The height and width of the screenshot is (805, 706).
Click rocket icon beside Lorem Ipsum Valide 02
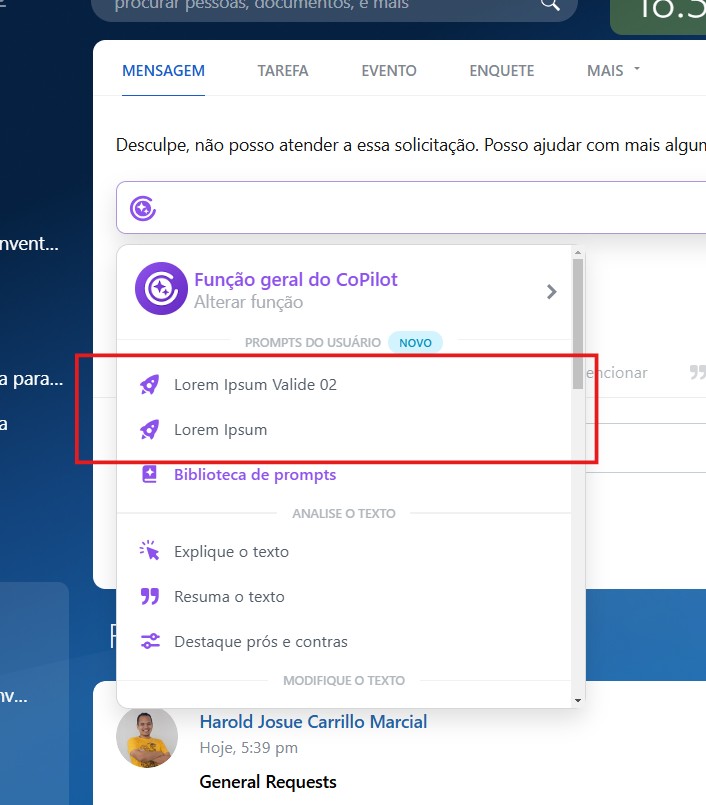(x=149, y=384)
